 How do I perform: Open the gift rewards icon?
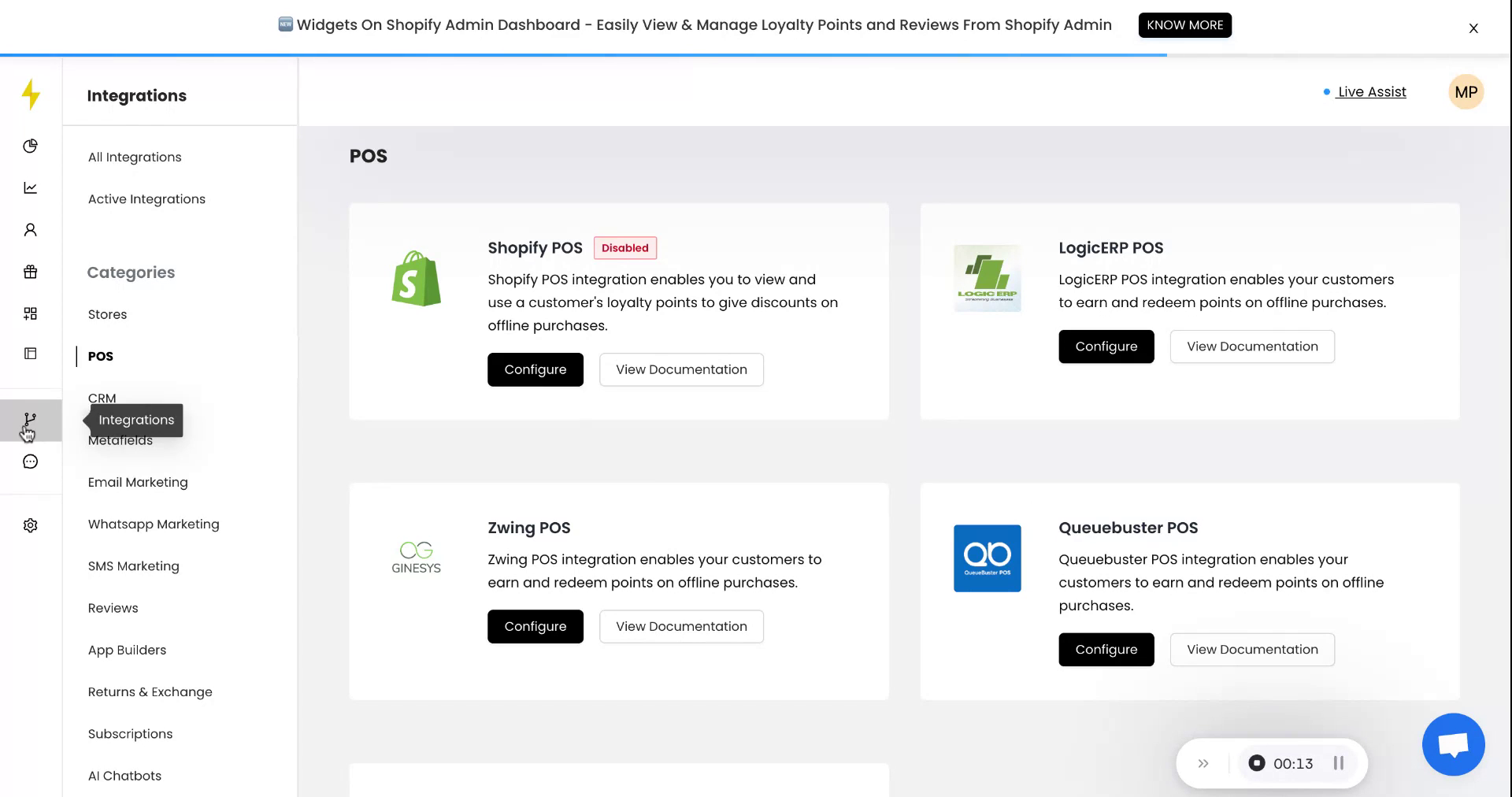31,272
